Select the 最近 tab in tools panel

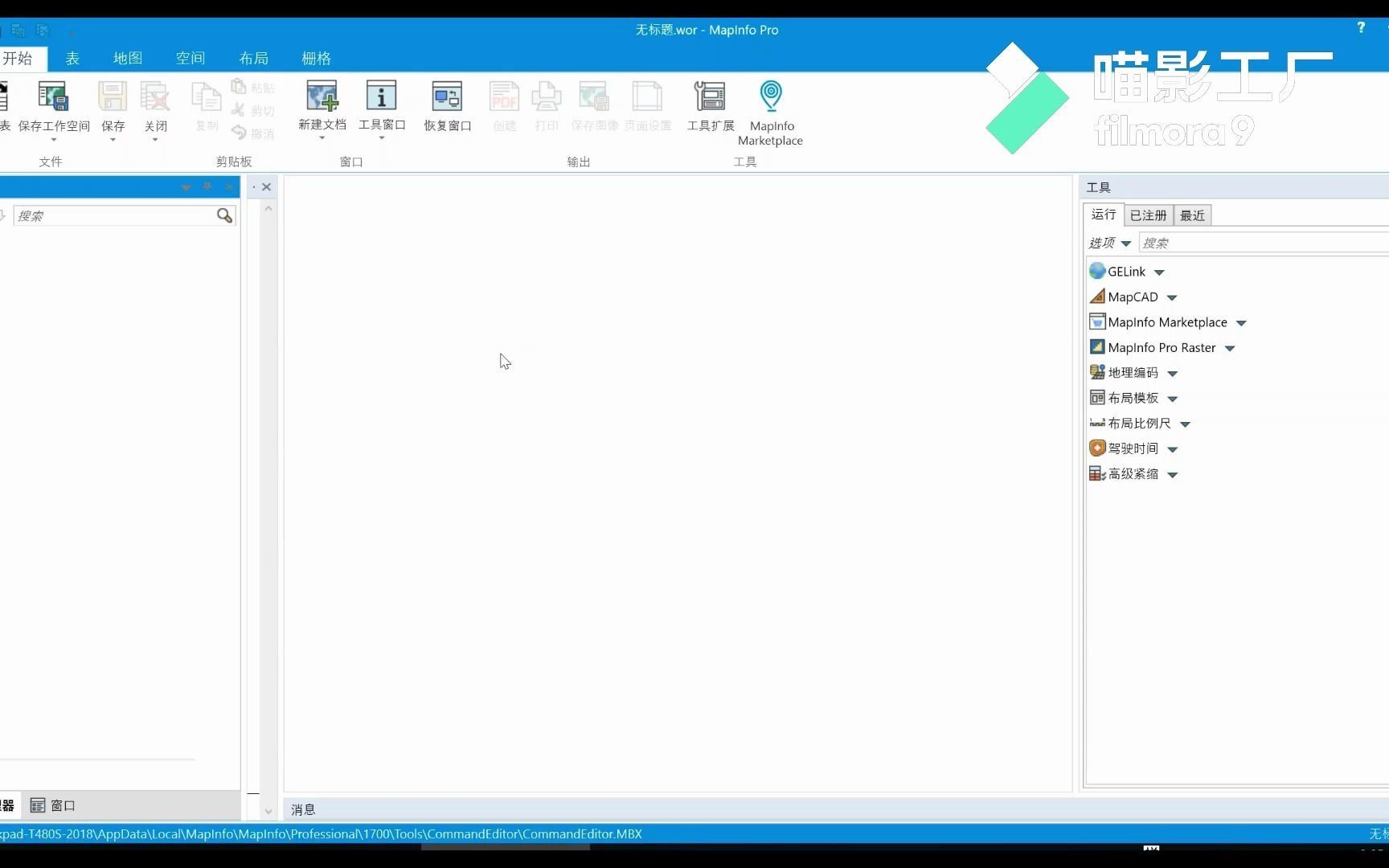click(x=1192, y=215)
